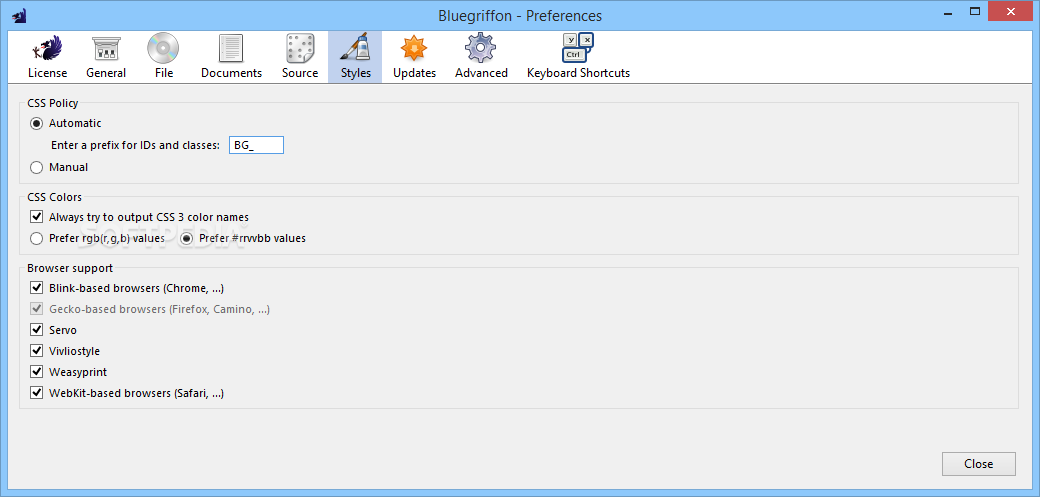Select the Styles preferences pane
1040x497 pixels.
tap(356, 56)
